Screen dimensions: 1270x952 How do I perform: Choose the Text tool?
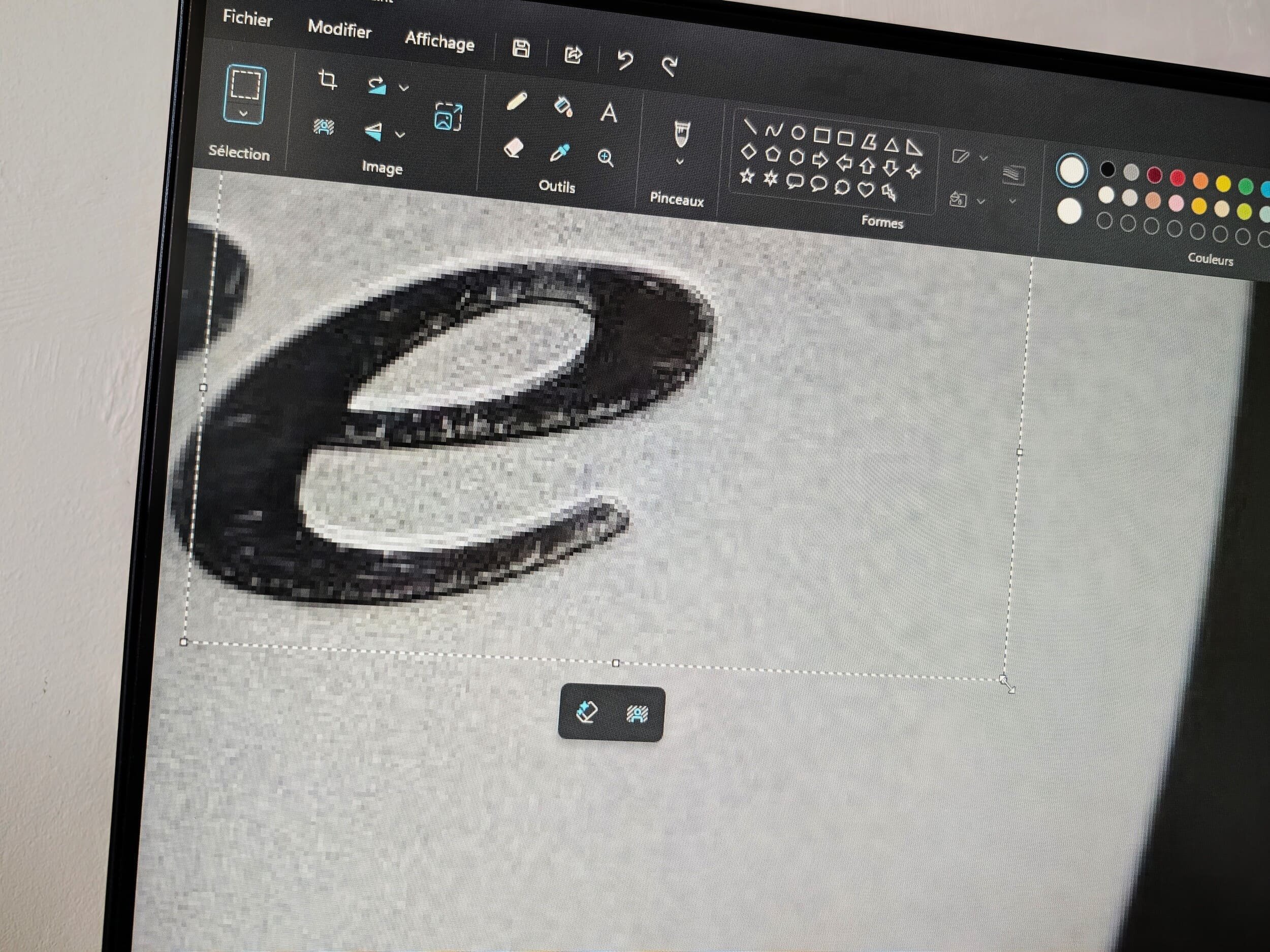609,113
